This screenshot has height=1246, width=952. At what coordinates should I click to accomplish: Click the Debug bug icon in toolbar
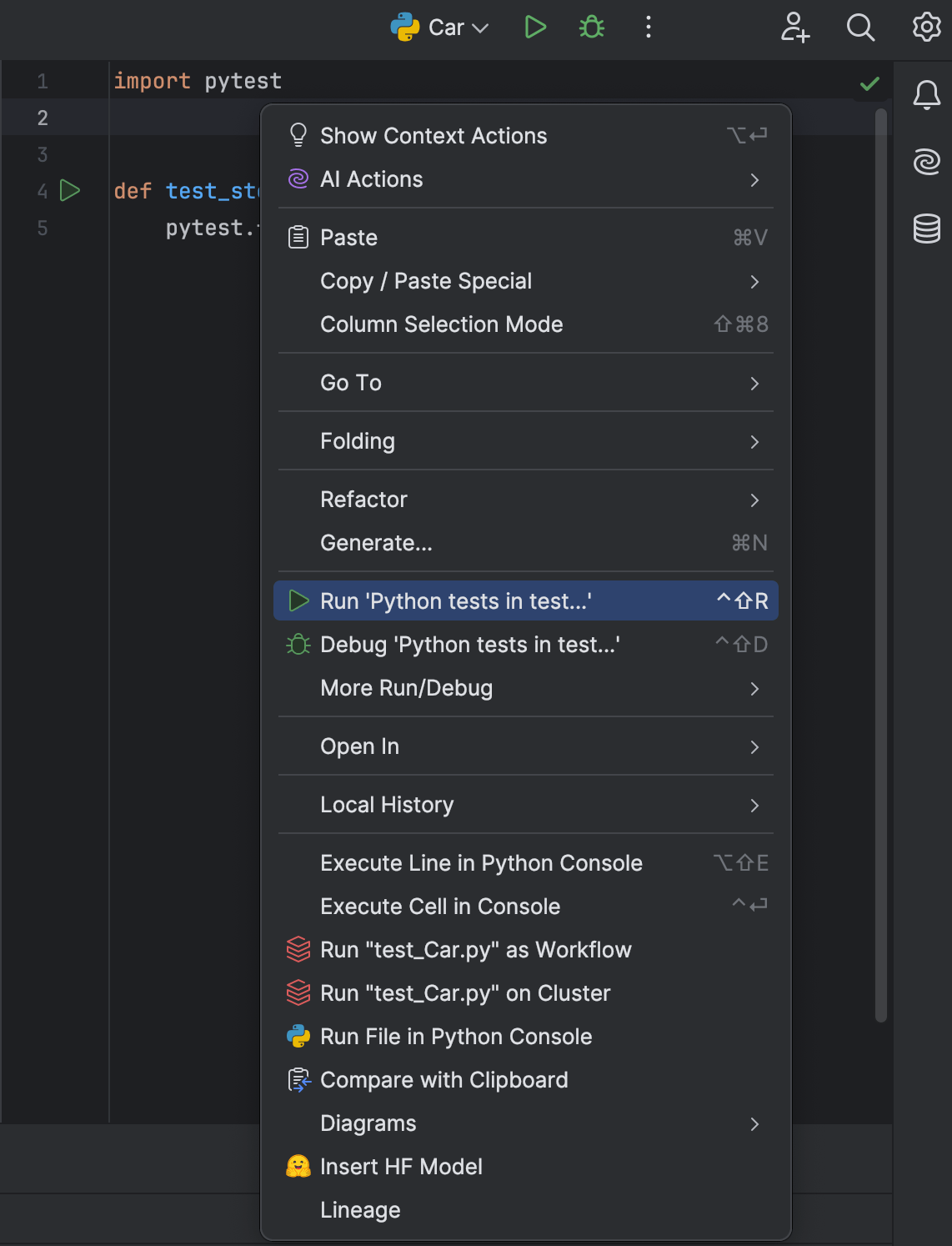tap(591, 27)
